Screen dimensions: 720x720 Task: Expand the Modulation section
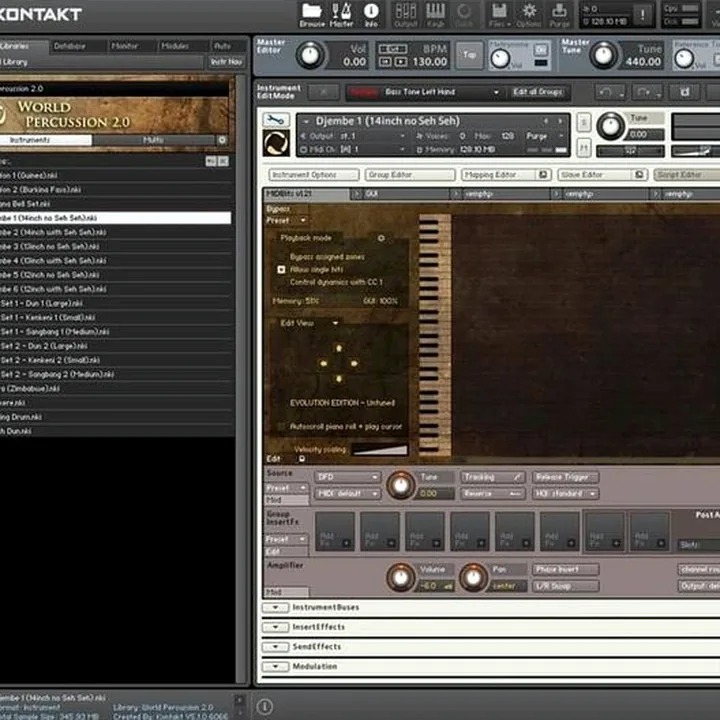tap(276, 667)
